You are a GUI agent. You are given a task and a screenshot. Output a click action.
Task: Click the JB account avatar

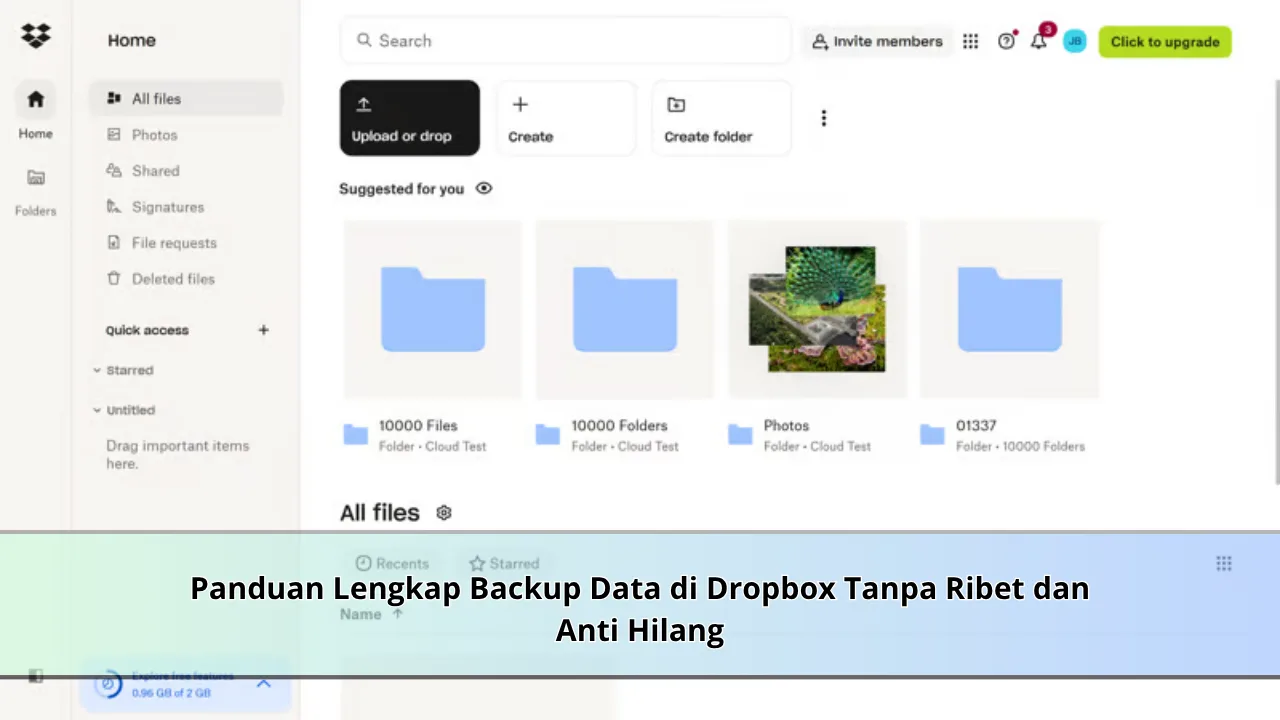click(x=1074, y=41)
